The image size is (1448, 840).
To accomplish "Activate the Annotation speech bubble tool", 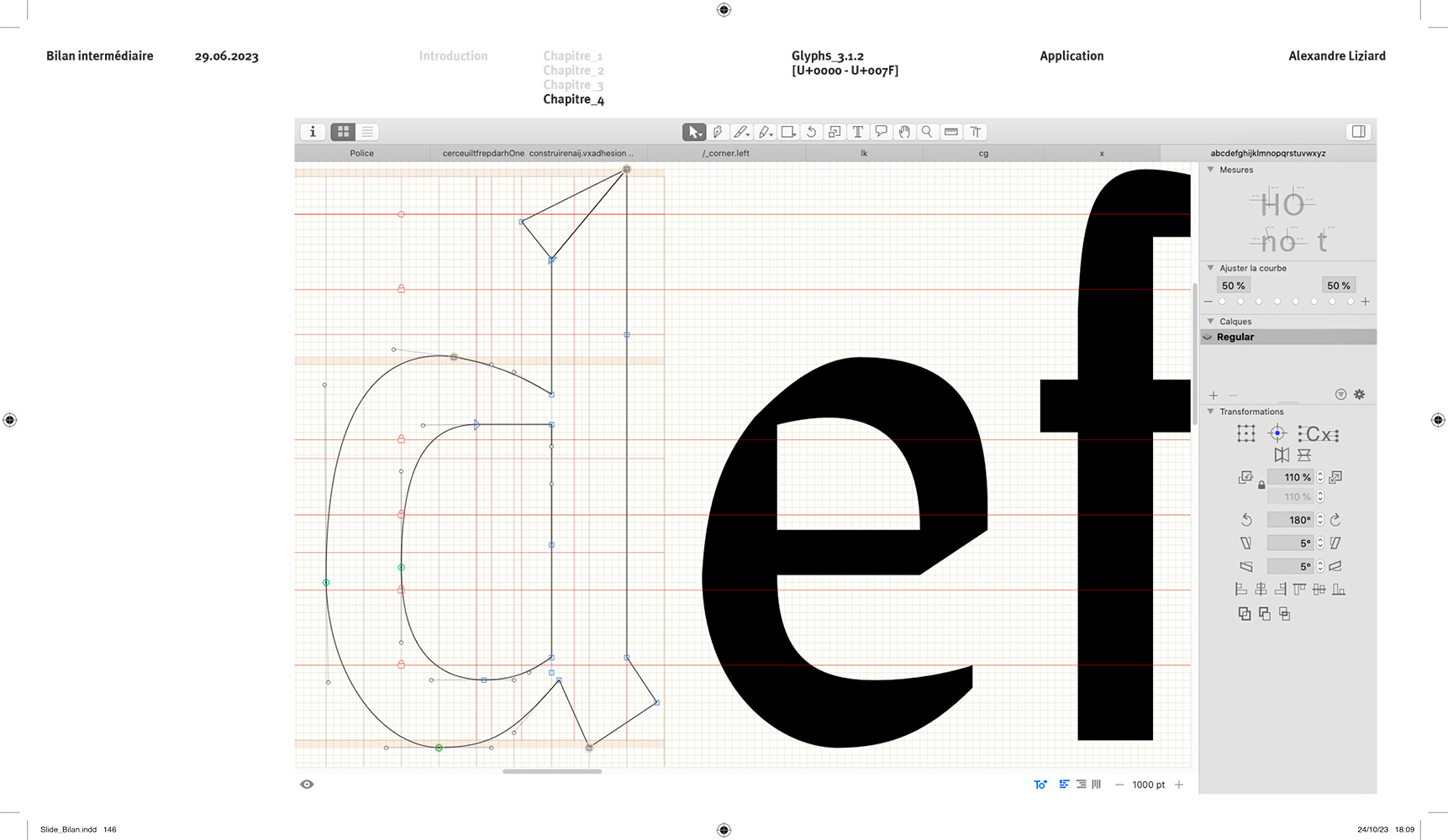I will (x=881, y=132).
